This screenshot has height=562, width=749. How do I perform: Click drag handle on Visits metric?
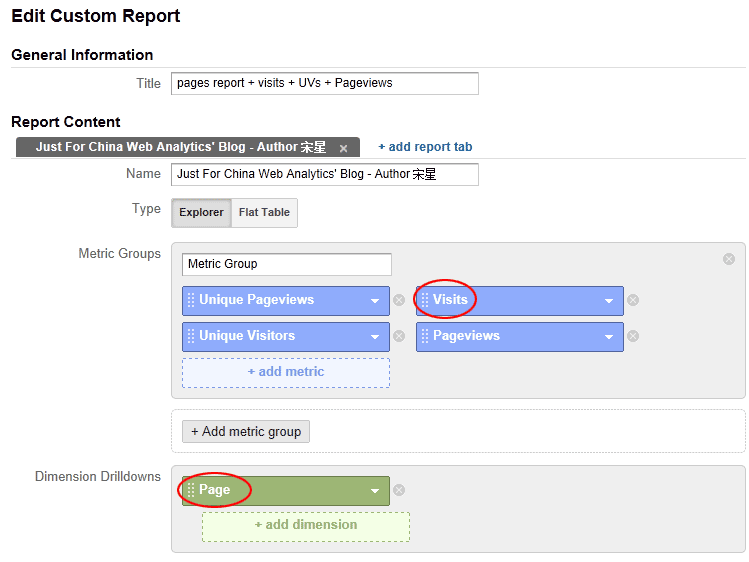coord(425,300)
